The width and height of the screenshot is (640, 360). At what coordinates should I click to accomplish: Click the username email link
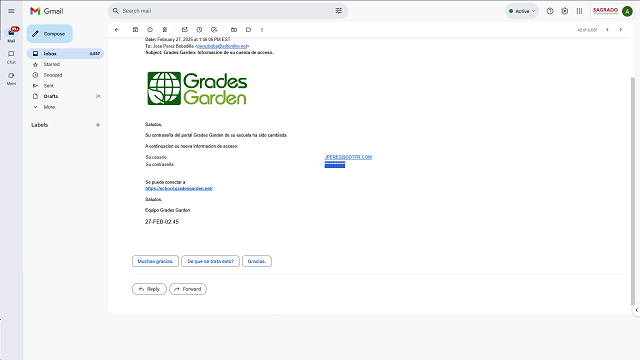(x=348, y=157)
